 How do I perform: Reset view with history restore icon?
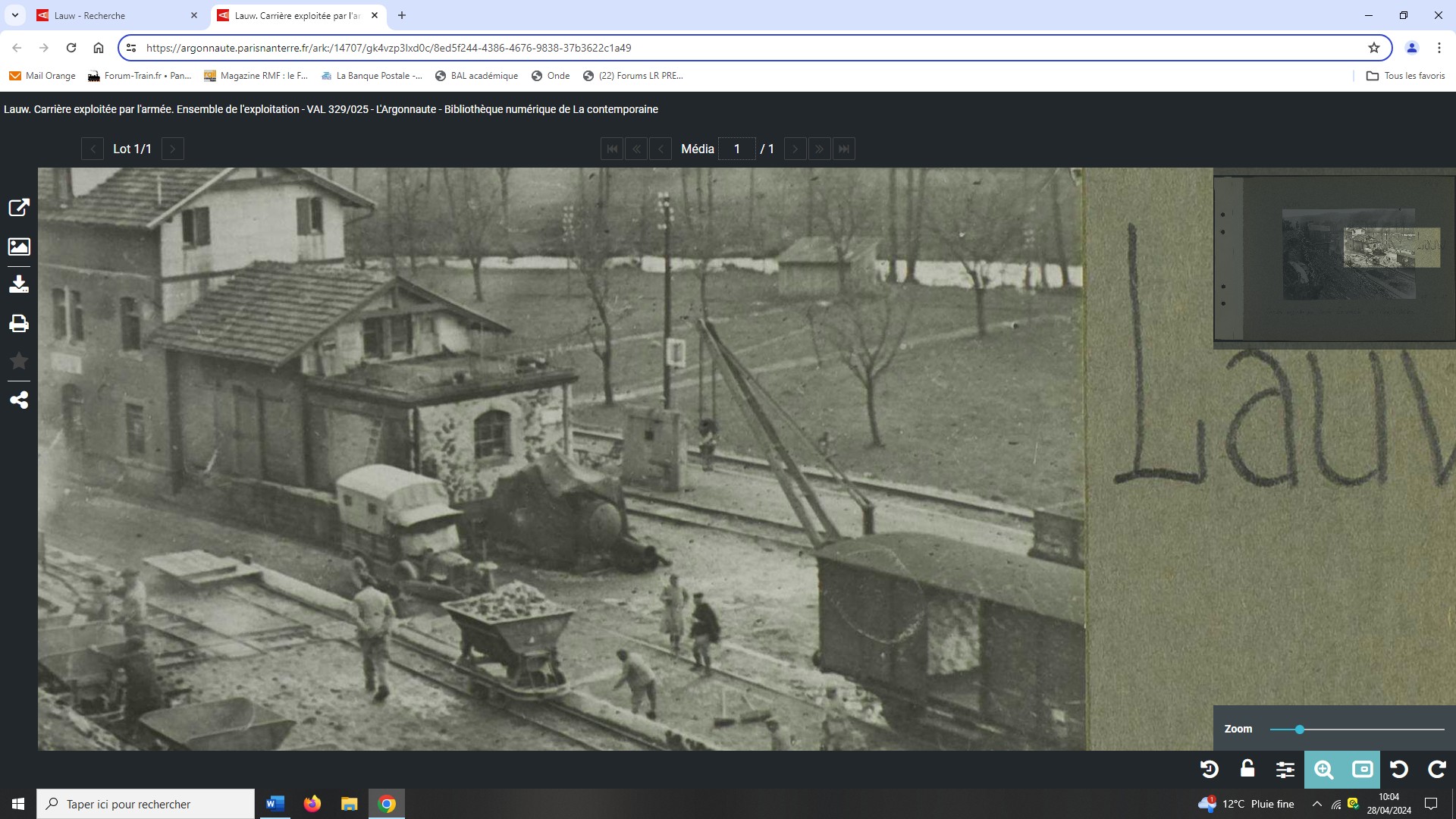click(1210, 770)
